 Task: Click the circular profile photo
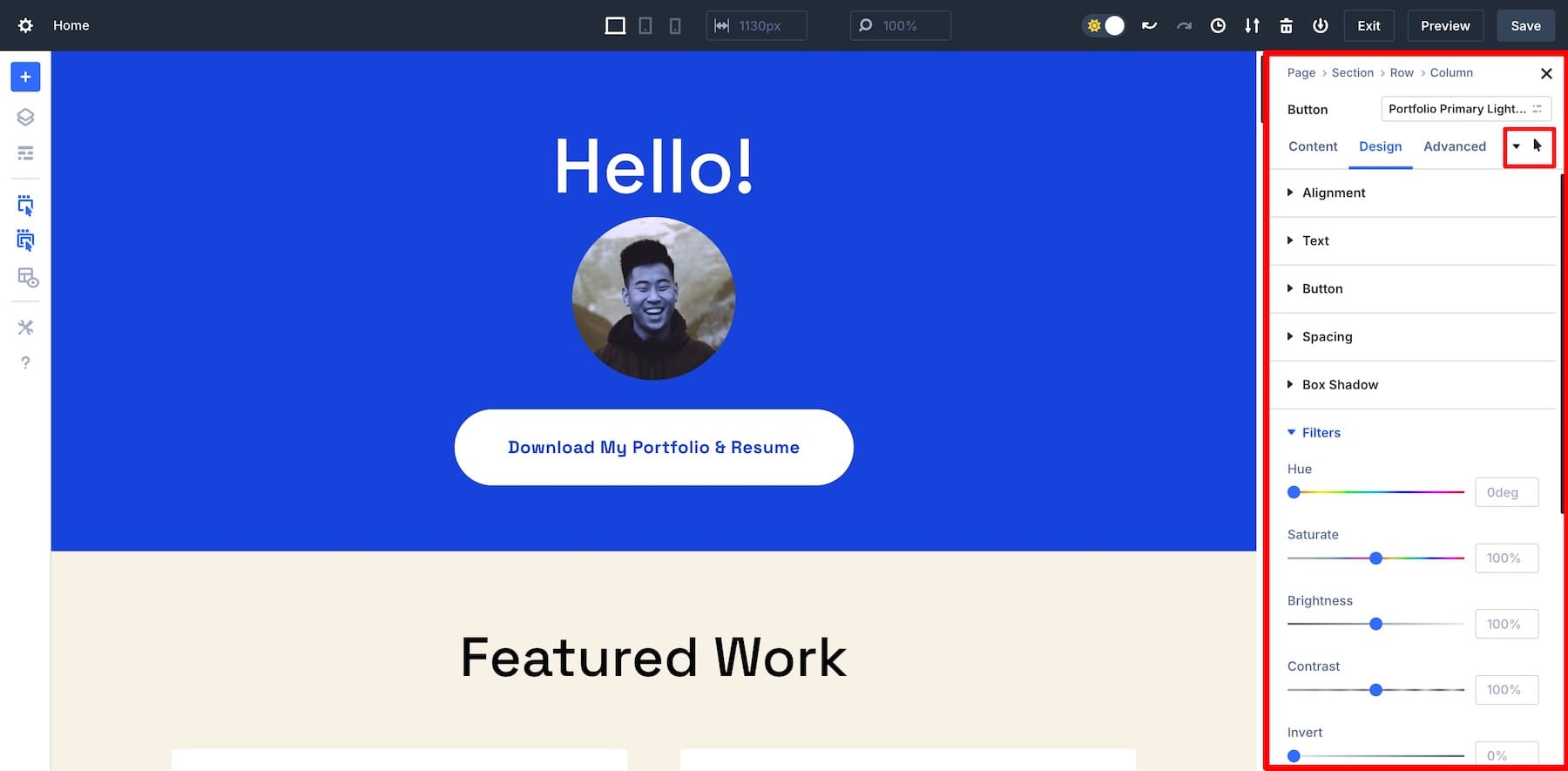653,298
